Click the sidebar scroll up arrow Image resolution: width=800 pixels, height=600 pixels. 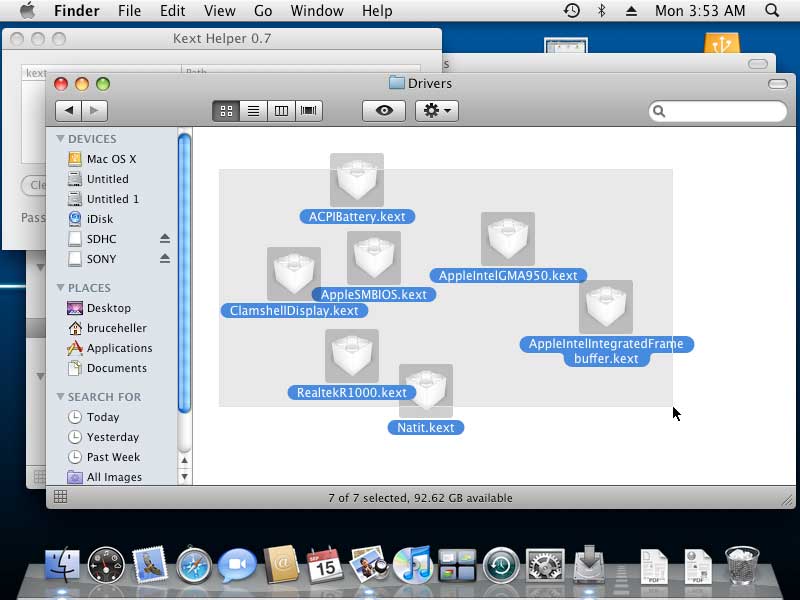[x=184, y=460]
